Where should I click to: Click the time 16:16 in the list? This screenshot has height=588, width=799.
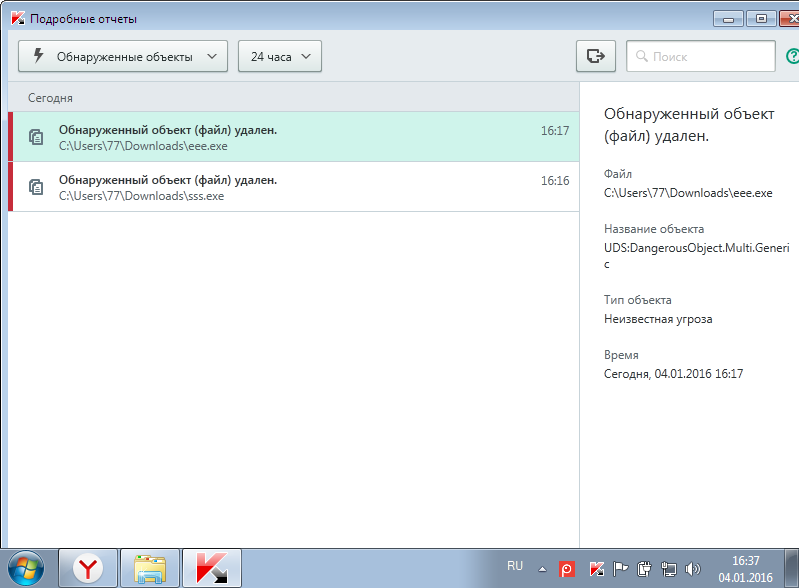click(555, 180)
